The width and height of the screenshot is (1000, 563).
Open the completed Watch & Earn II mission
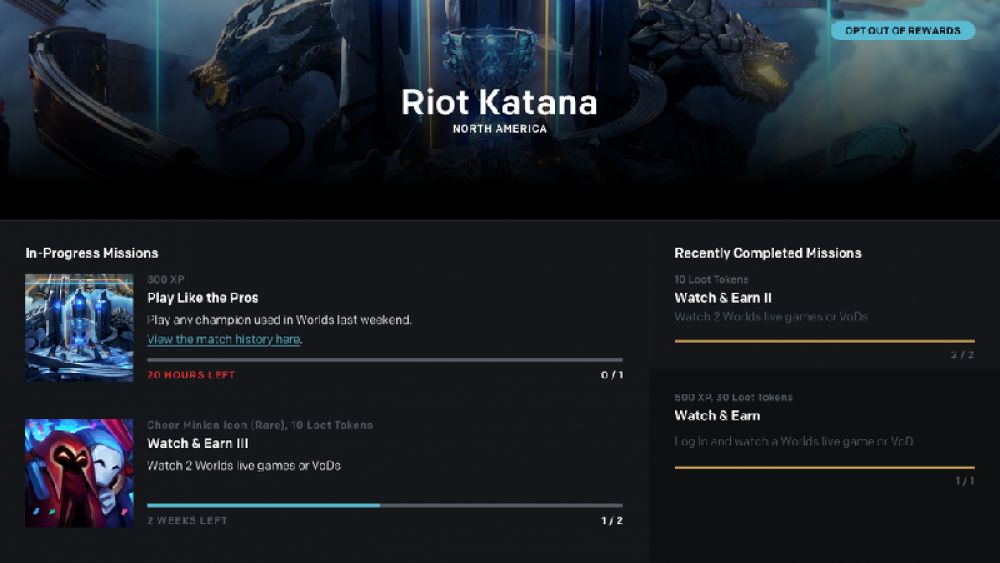(x=723, y=298)
